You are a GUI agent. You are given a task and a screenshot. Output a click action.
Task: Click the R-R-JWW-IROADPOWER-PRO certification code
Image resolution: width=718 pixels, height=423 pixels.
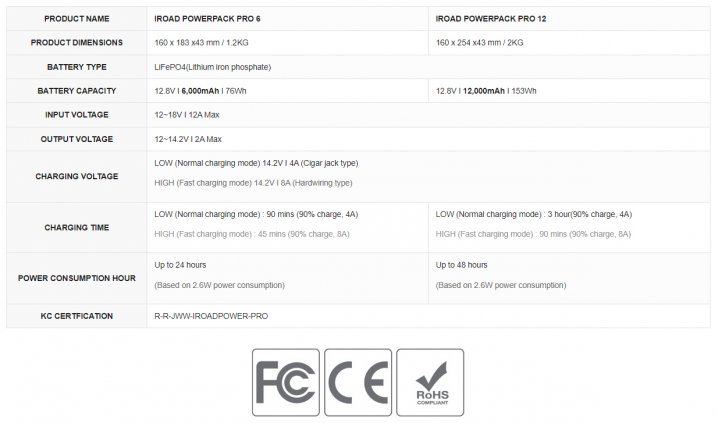[211, 316]
